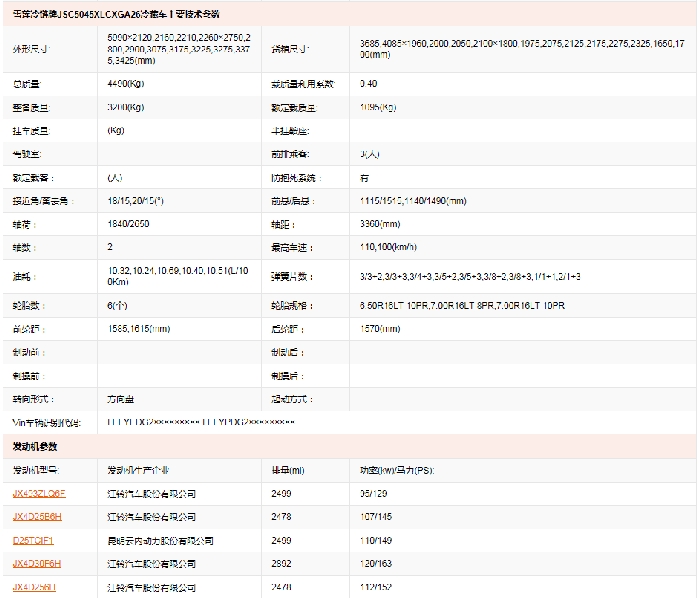Click the 4400(Kg) total mass value
This screenshot has width=700, height=598.
click(126, 85)
